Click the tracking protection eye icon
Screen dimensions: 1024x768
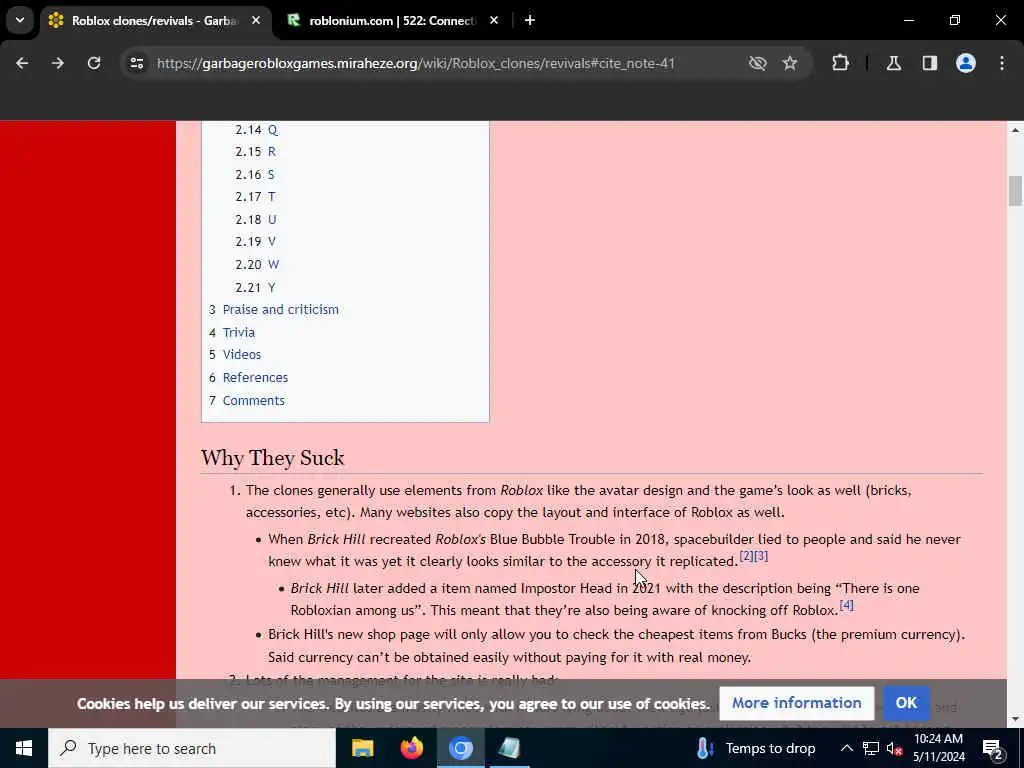(x=757, y=63)
